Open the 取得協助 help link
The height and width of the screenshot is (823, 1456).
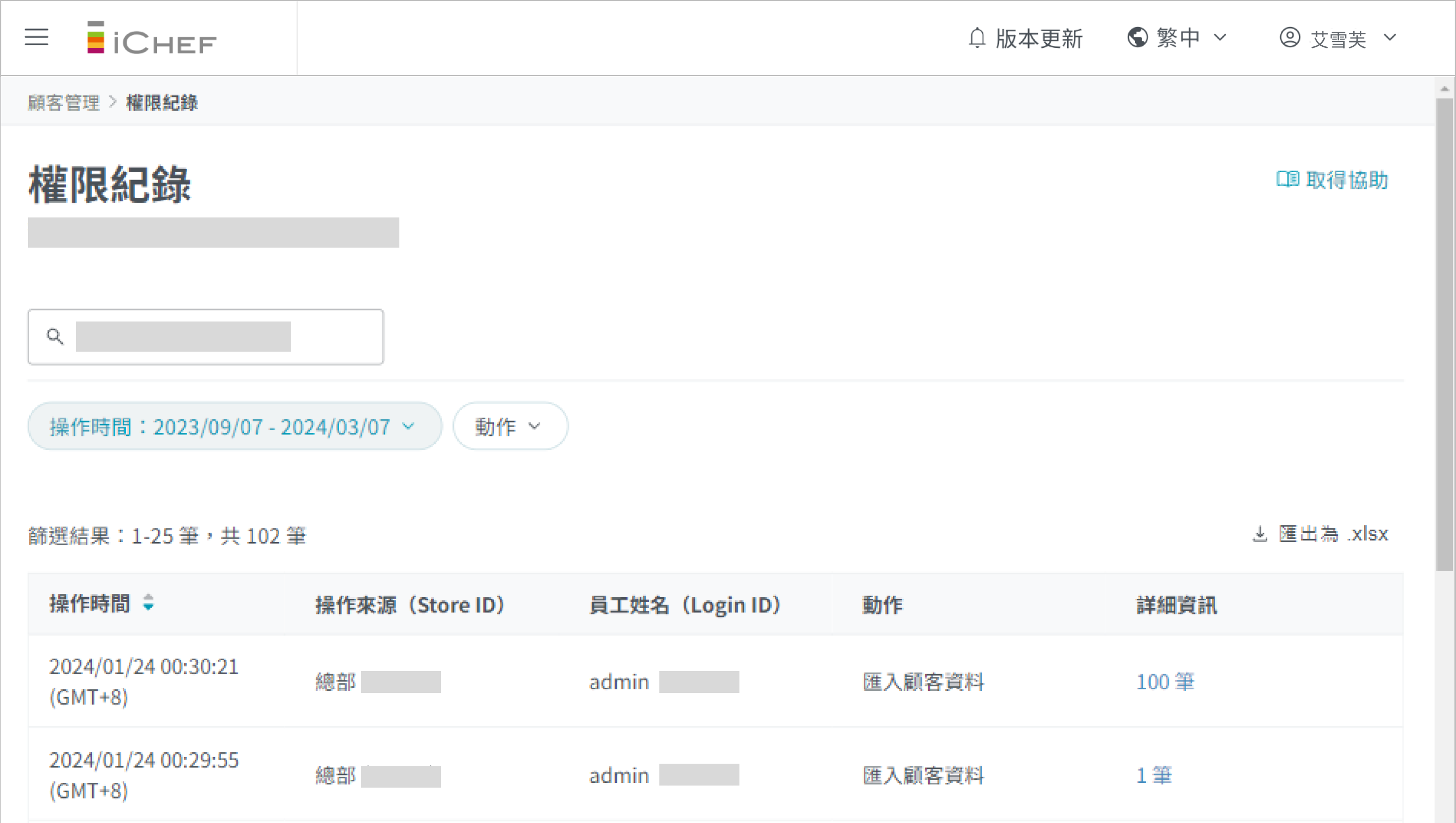(1346, 180)
